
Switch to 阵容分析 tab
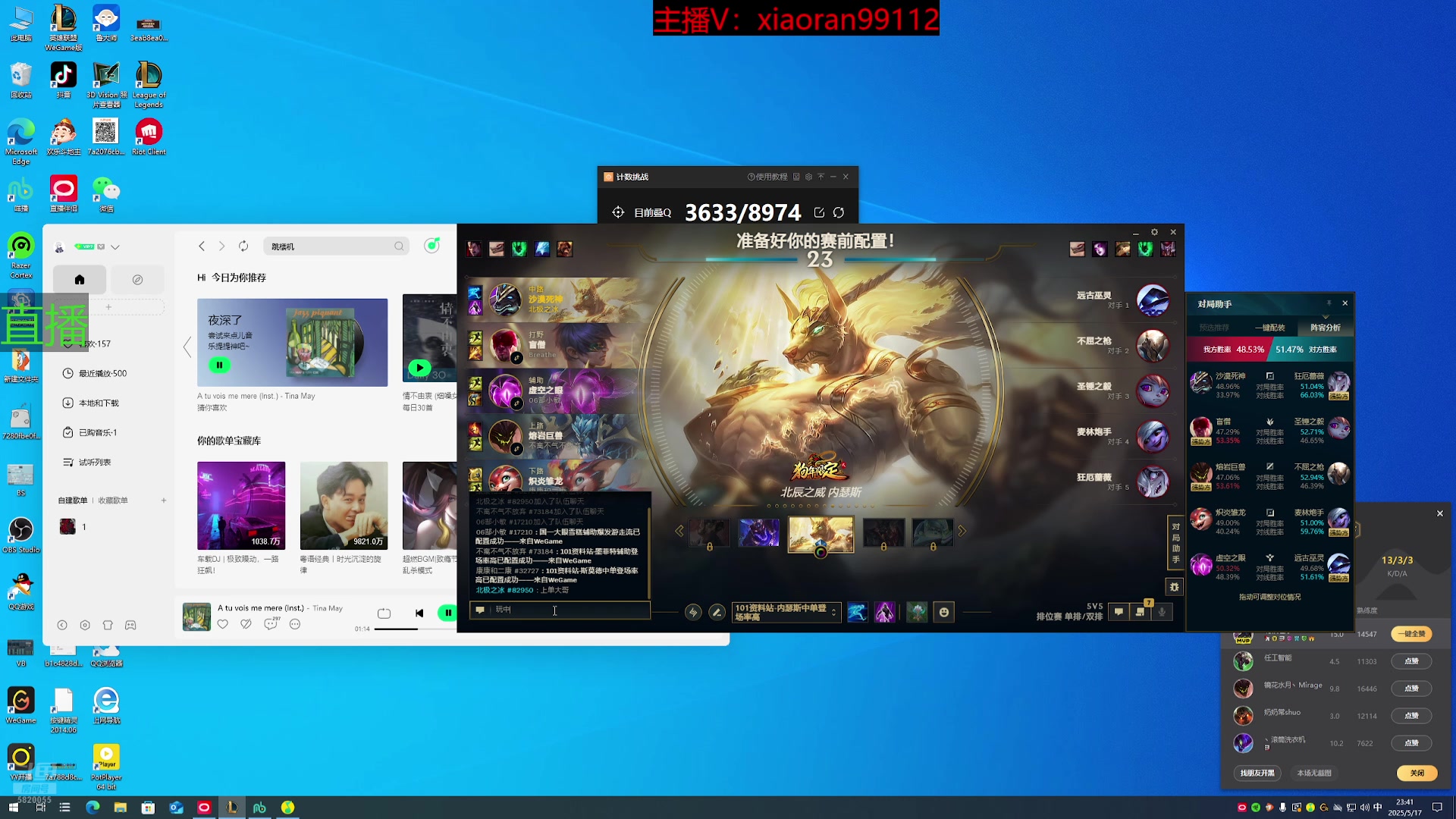coord(1326,328)
